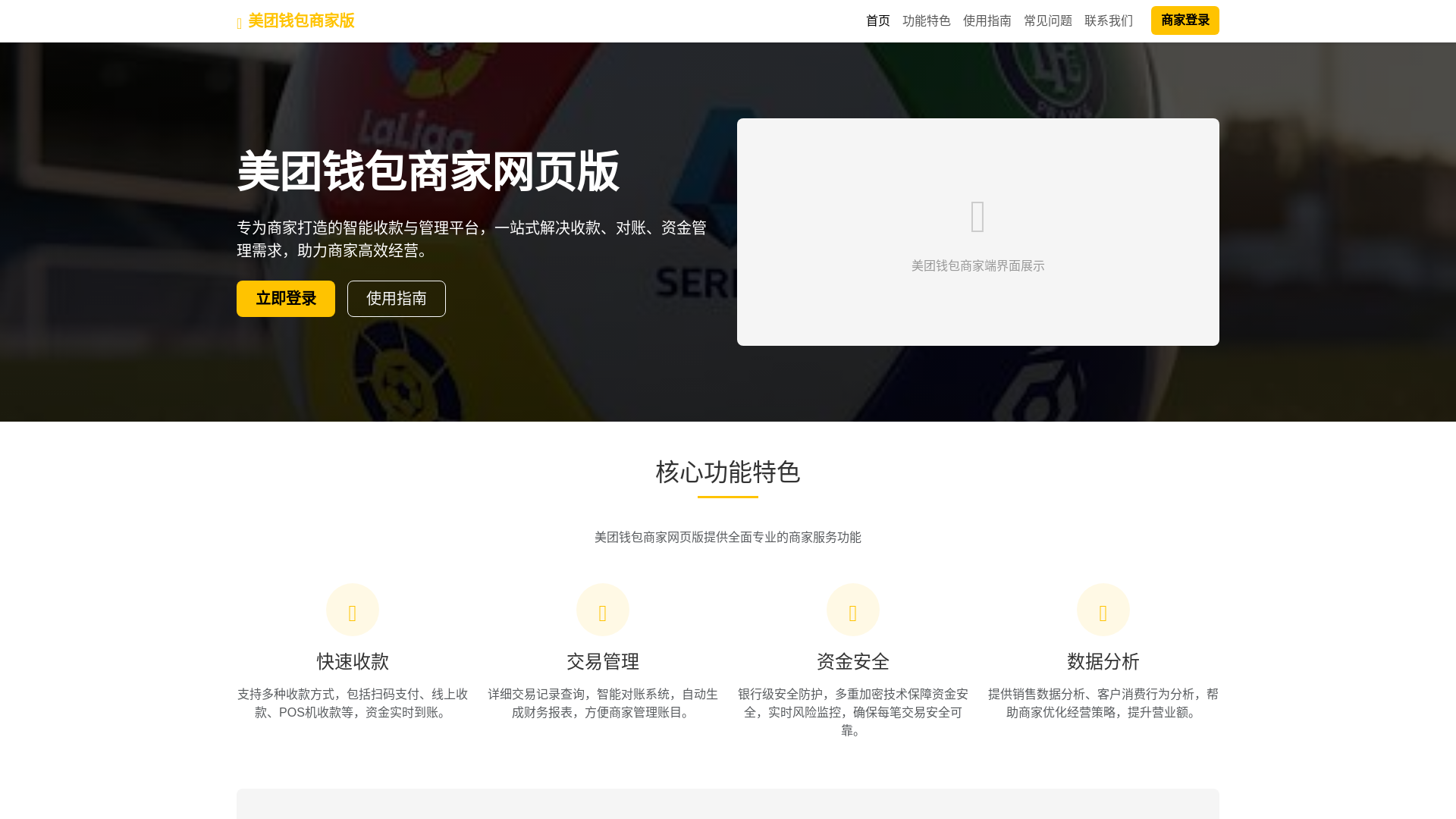Click the 快速收款 heading

click(353, 661)
